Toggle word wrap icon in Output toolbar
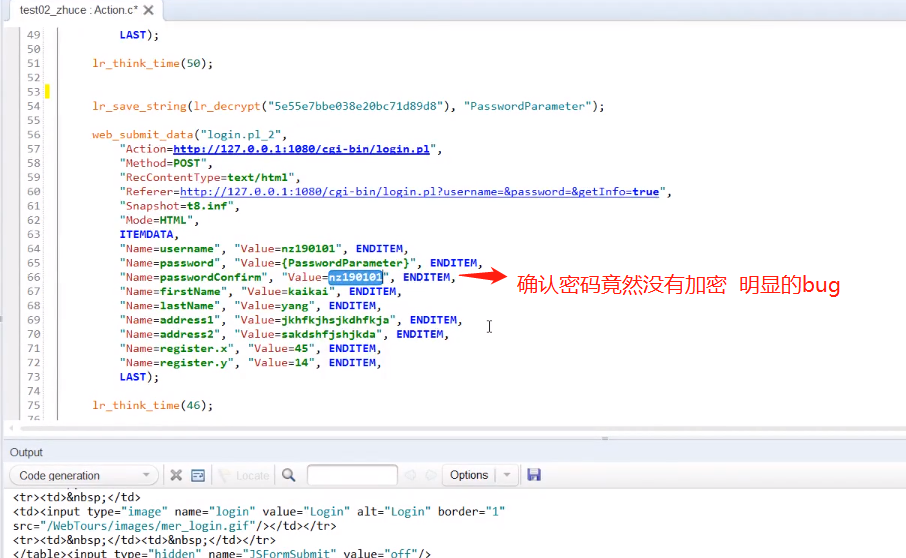Viewport: 906px width, 558px height. (198, 475)
